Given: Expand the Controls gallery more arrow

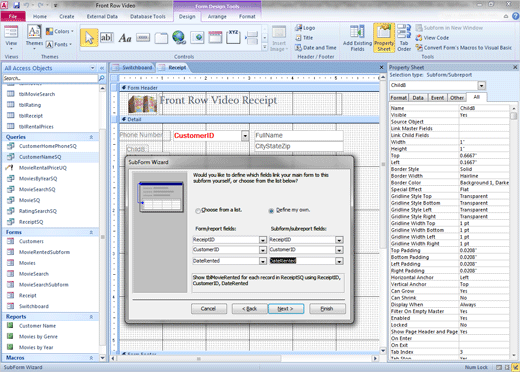Looking at the screenshot, I should (x=265, y=47).
